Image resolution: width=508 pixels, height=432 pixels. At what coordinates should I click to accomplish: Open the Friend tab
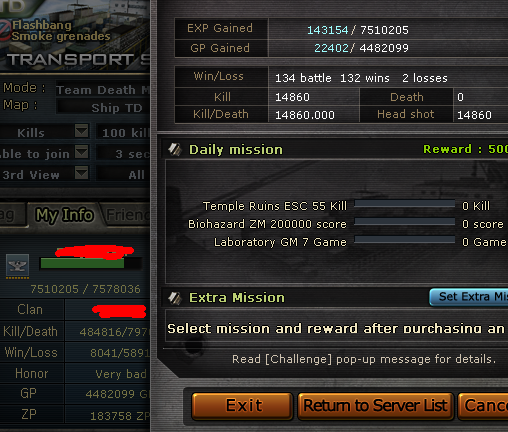[127, 215]
